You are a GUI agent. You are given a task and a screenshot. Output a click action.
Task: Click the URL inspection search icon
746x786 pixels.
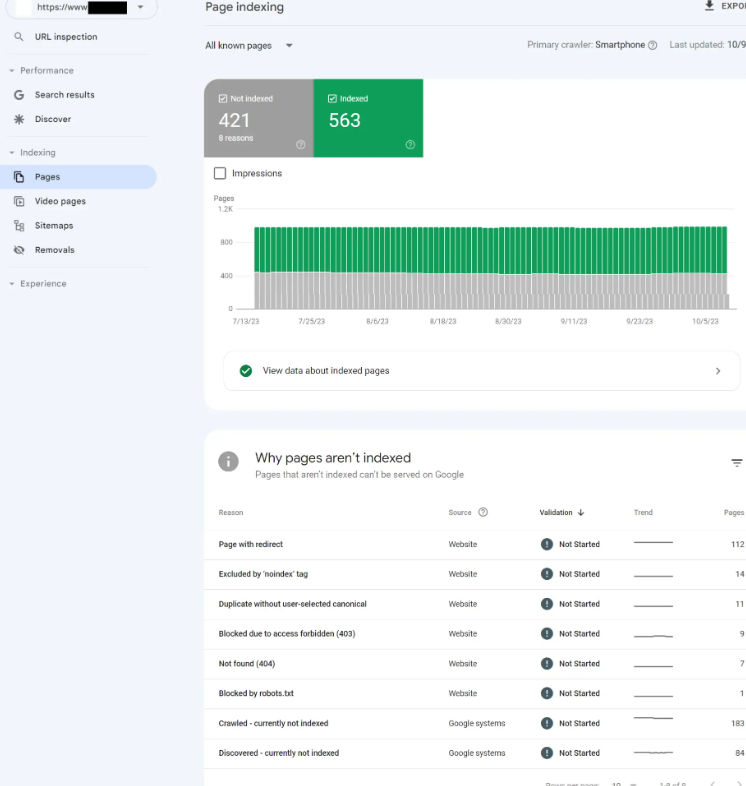click(19, 37)
